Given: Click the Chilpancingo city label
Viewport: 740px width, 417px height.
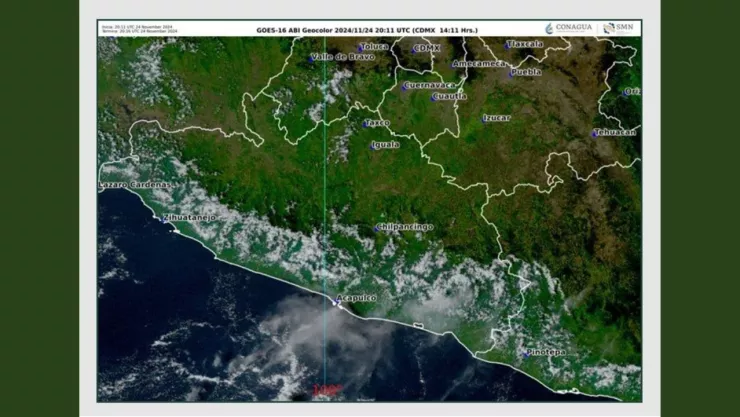Looking at the screenshot, I should [404, 227].
